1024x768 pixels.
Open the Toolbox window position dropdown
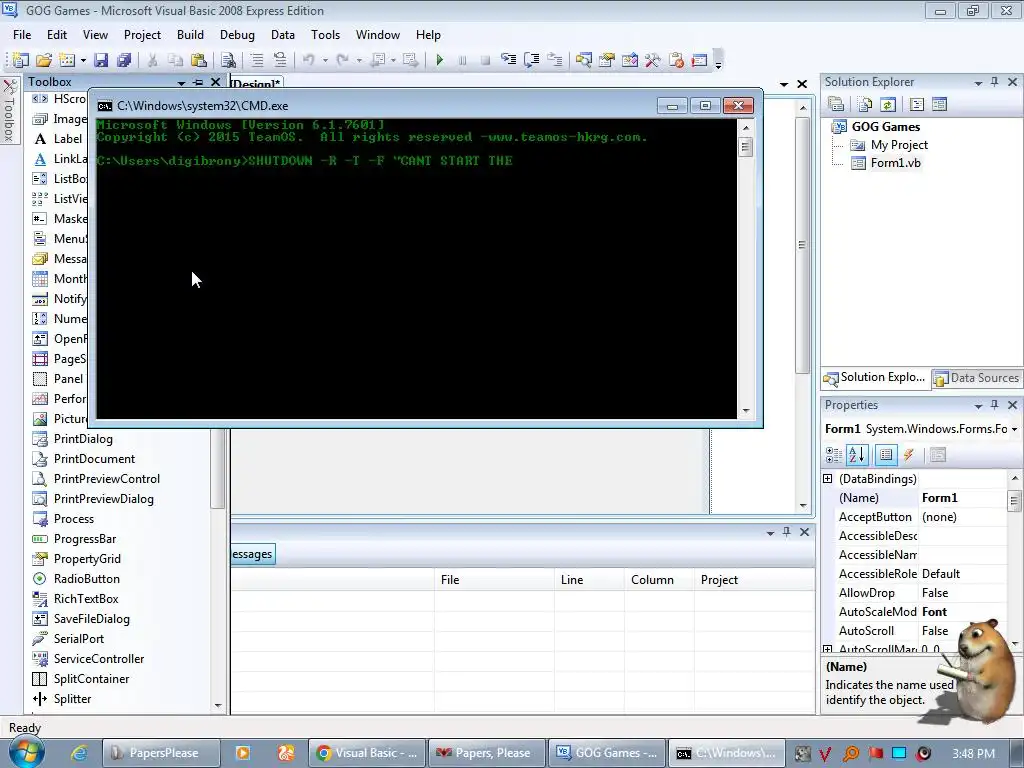(x=181, y=83)
